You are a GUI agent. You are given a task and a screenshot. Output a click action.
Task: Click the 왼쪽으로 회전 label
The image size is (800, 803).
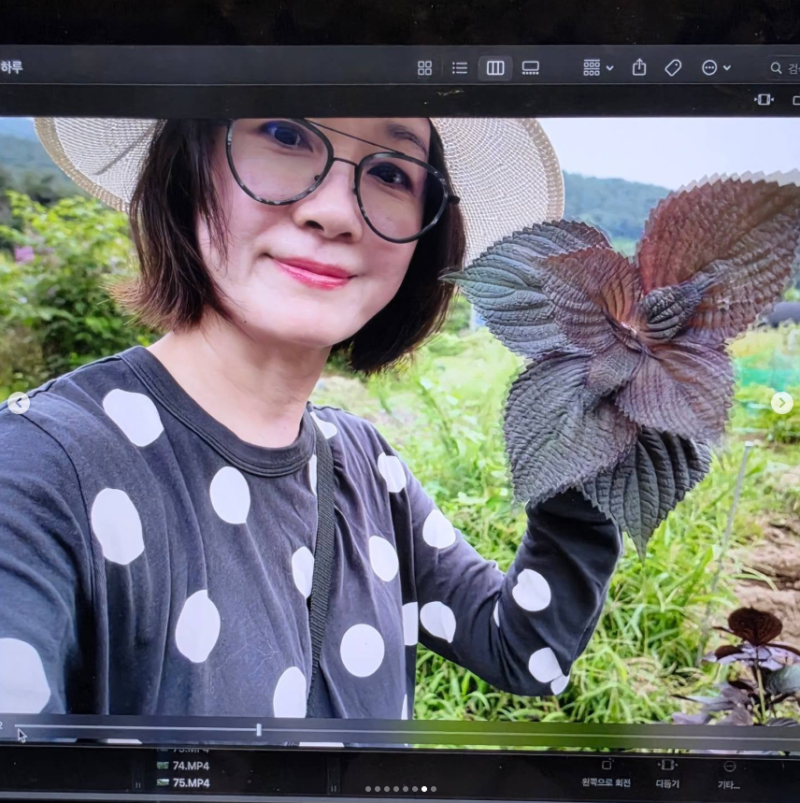click(606, 783)
